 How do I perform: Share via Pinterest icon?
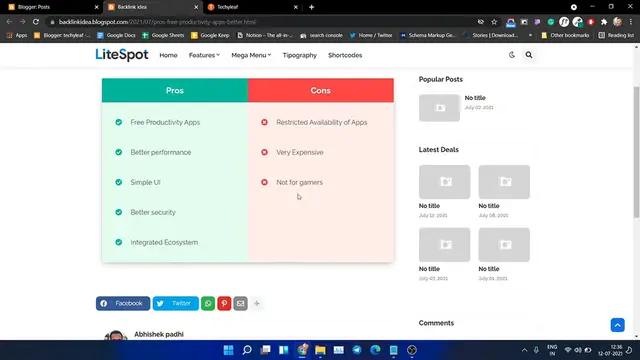coord(224,303)
